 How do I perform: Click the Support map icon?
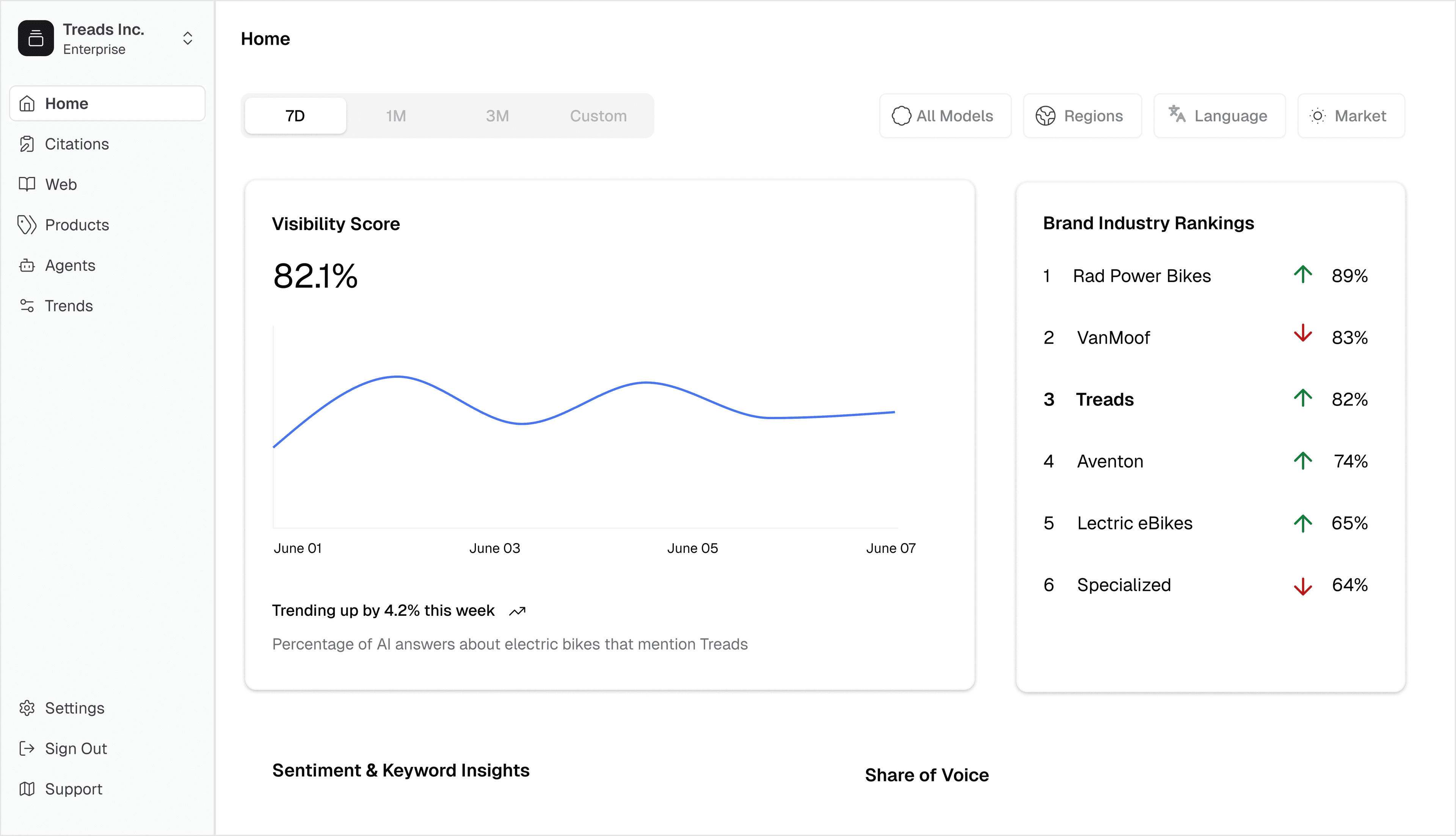[27, 789]
